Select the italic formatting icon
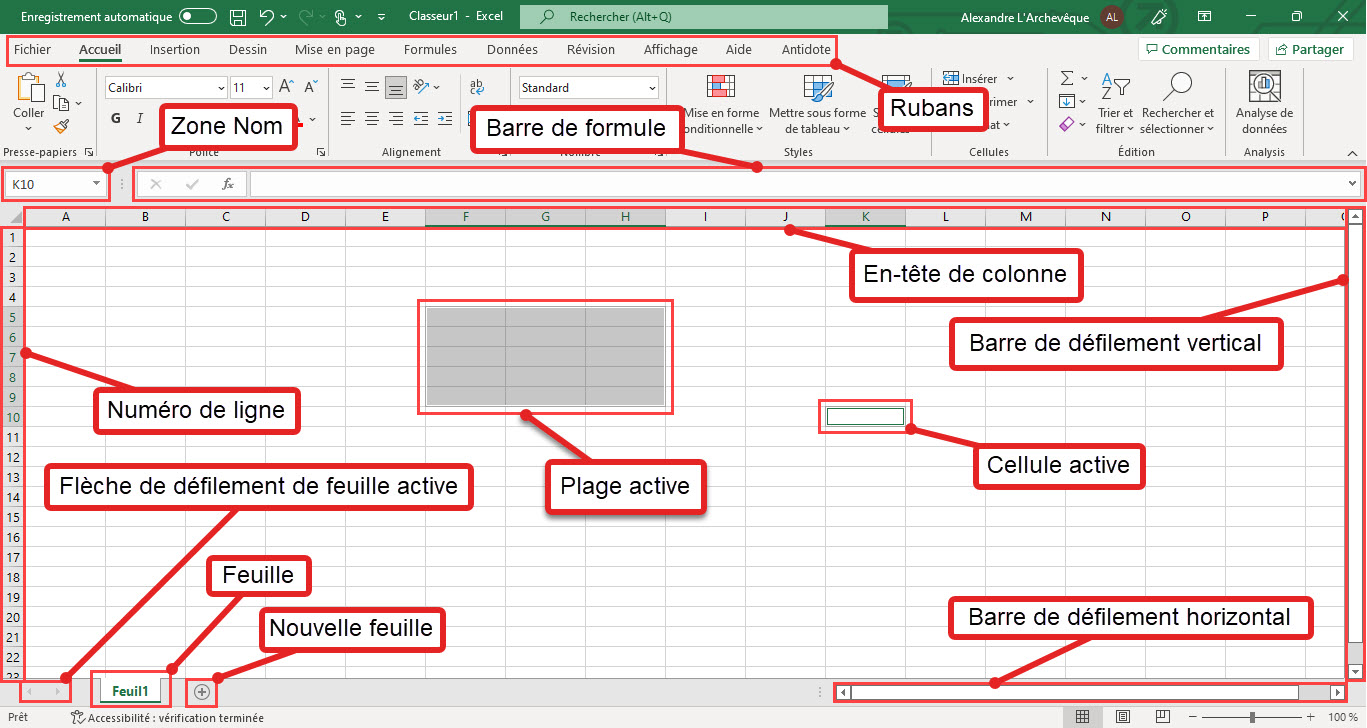 click(x=140, y=118)
